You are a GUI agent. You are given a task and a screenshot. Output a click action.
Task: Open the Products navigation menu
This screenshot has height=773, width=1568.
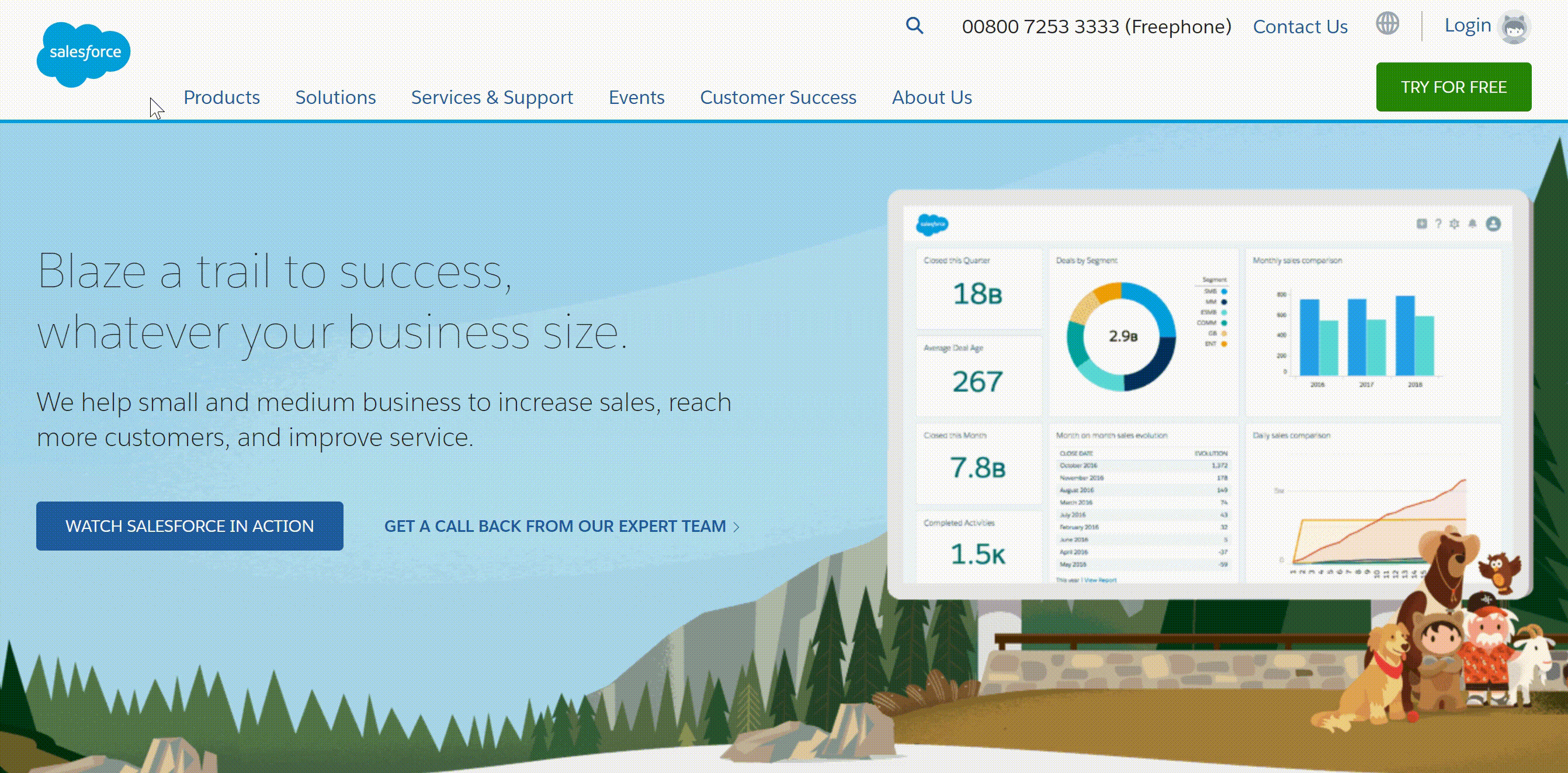click(x=222, y=98)
